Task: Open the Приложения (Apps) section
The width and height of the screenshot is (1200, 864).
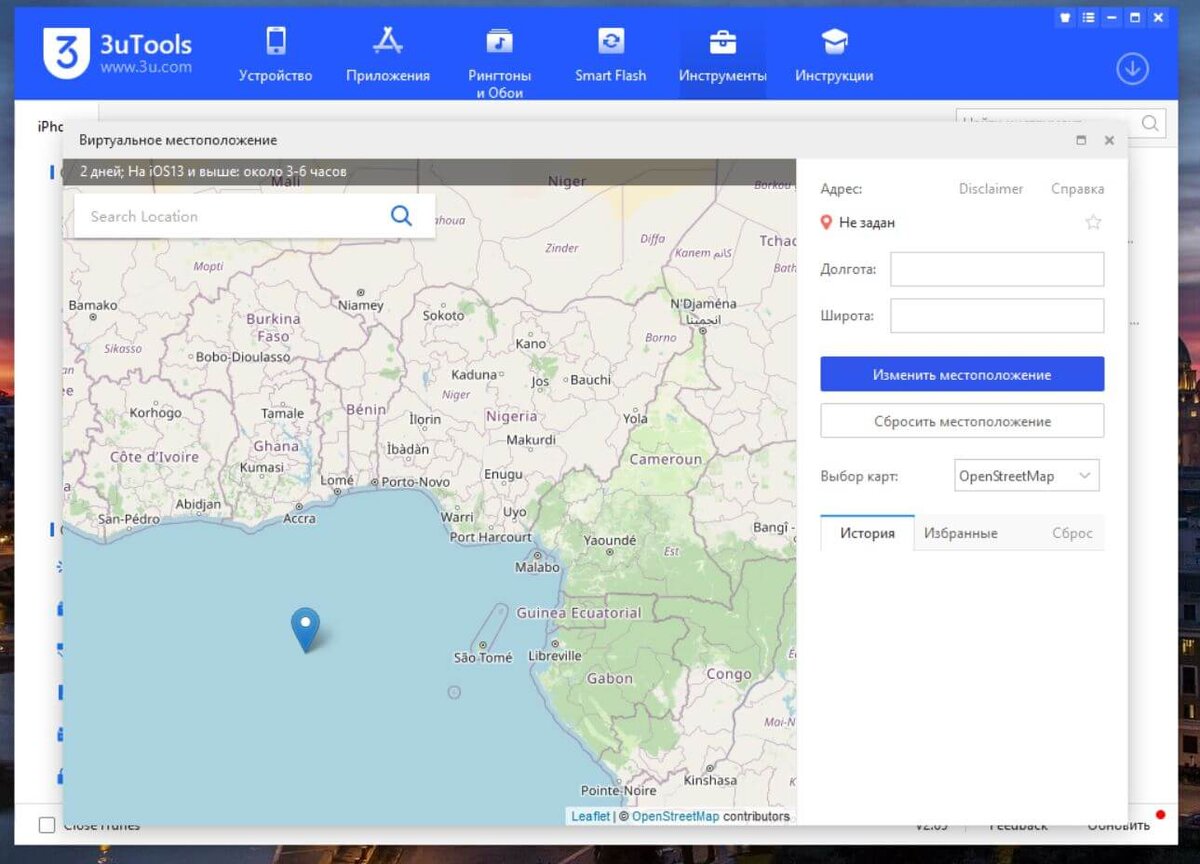Action: click(387, 55)
